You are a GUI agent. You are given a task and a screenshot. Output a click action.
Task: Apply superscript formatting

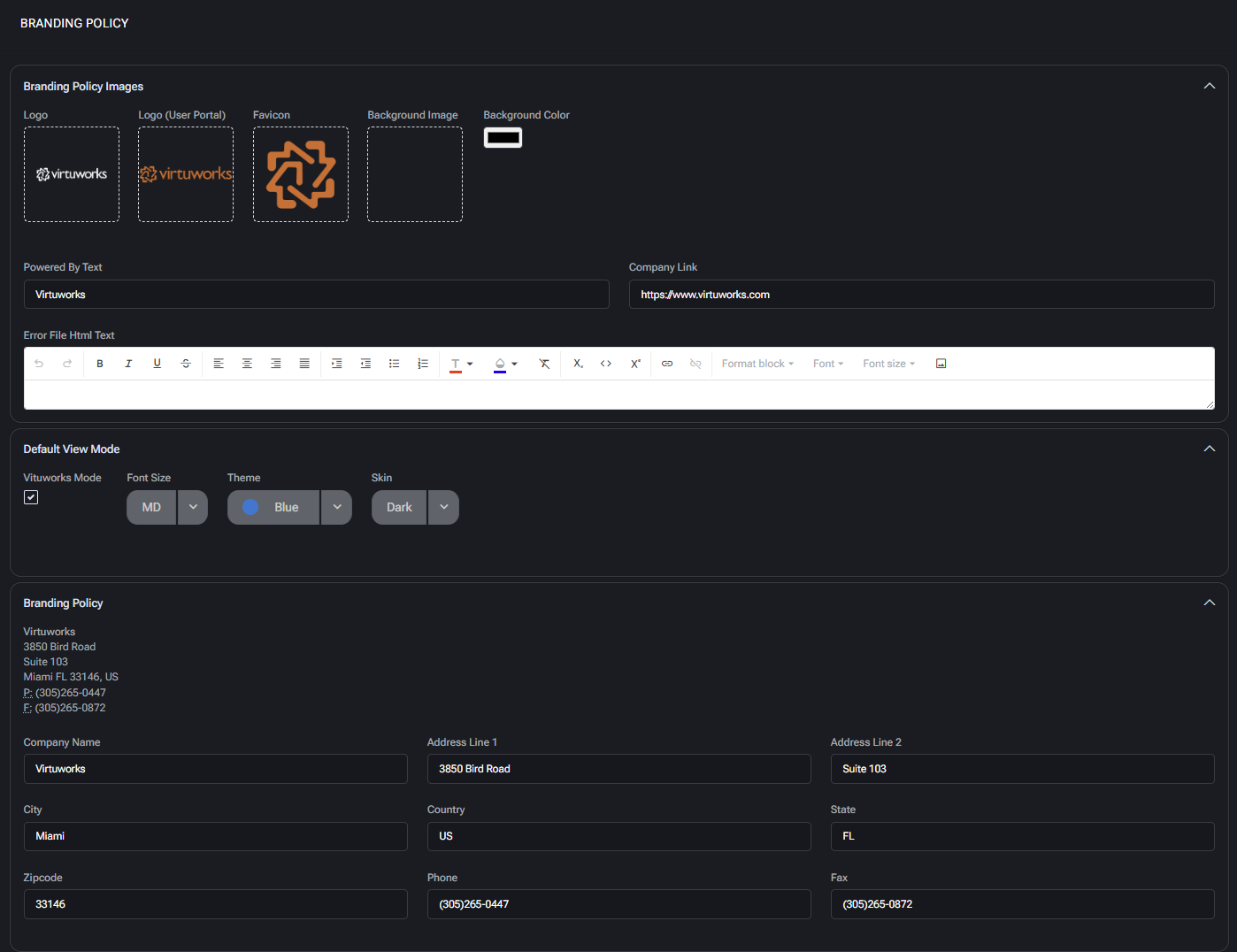point(635,364)
